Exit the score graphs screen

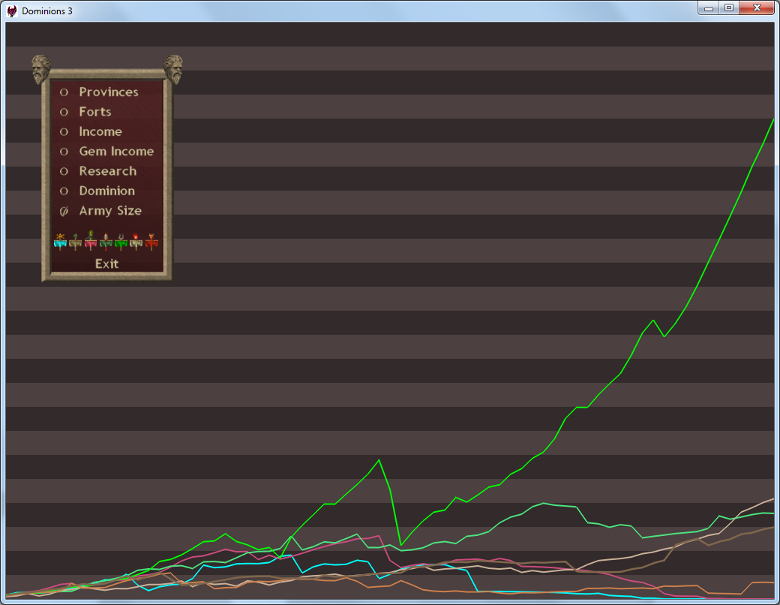[107, 264]
